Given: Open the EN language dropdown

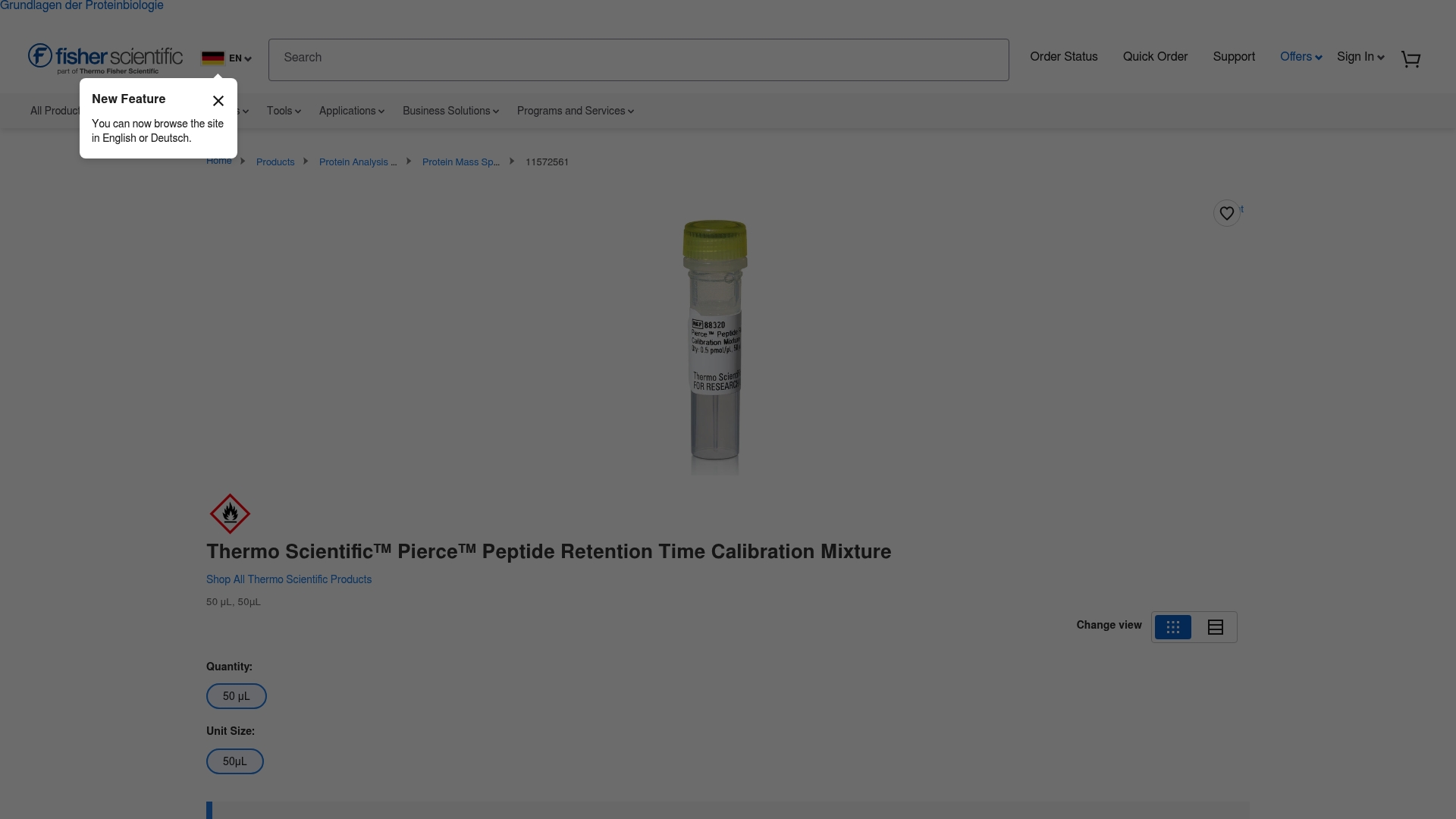Looking at the screenshot, I should (x=240, y=58).
